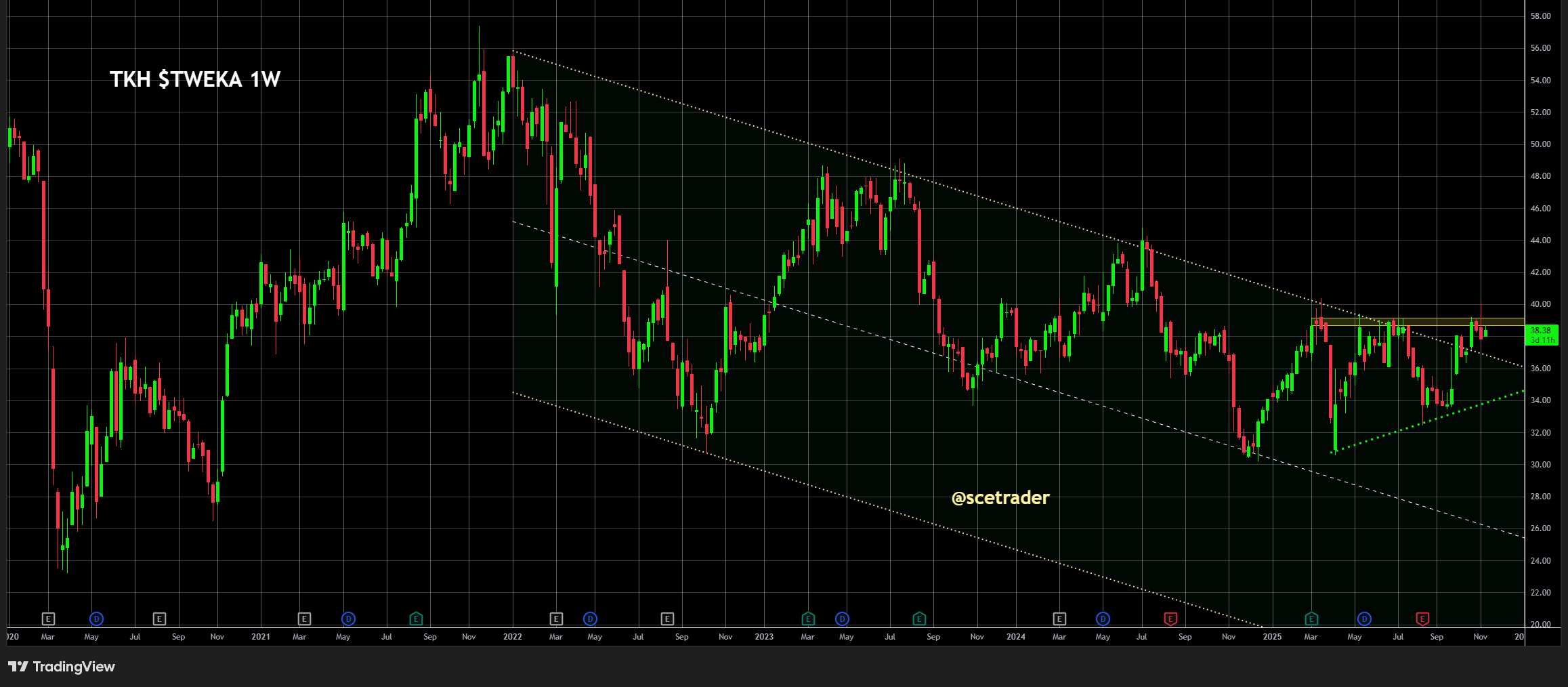Open the green earnings marker near September 2021
The width and height of the screenshot is (1568, 687).
point(416,619)
